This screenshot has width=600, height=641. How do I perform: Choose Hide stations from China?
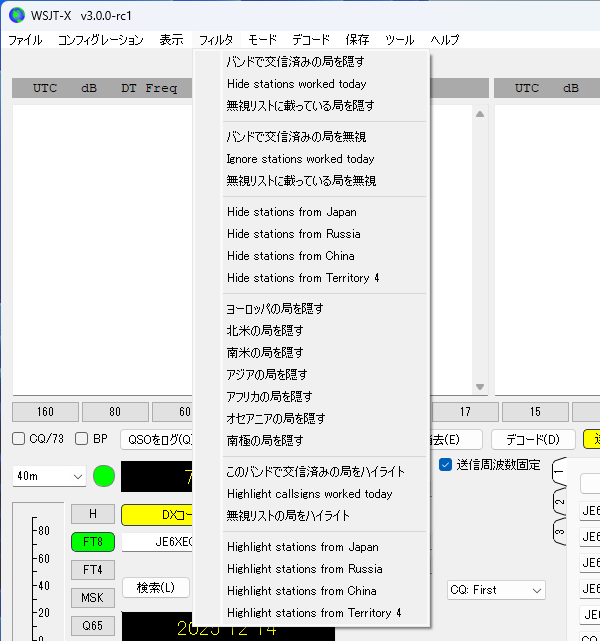click(312, 256)
